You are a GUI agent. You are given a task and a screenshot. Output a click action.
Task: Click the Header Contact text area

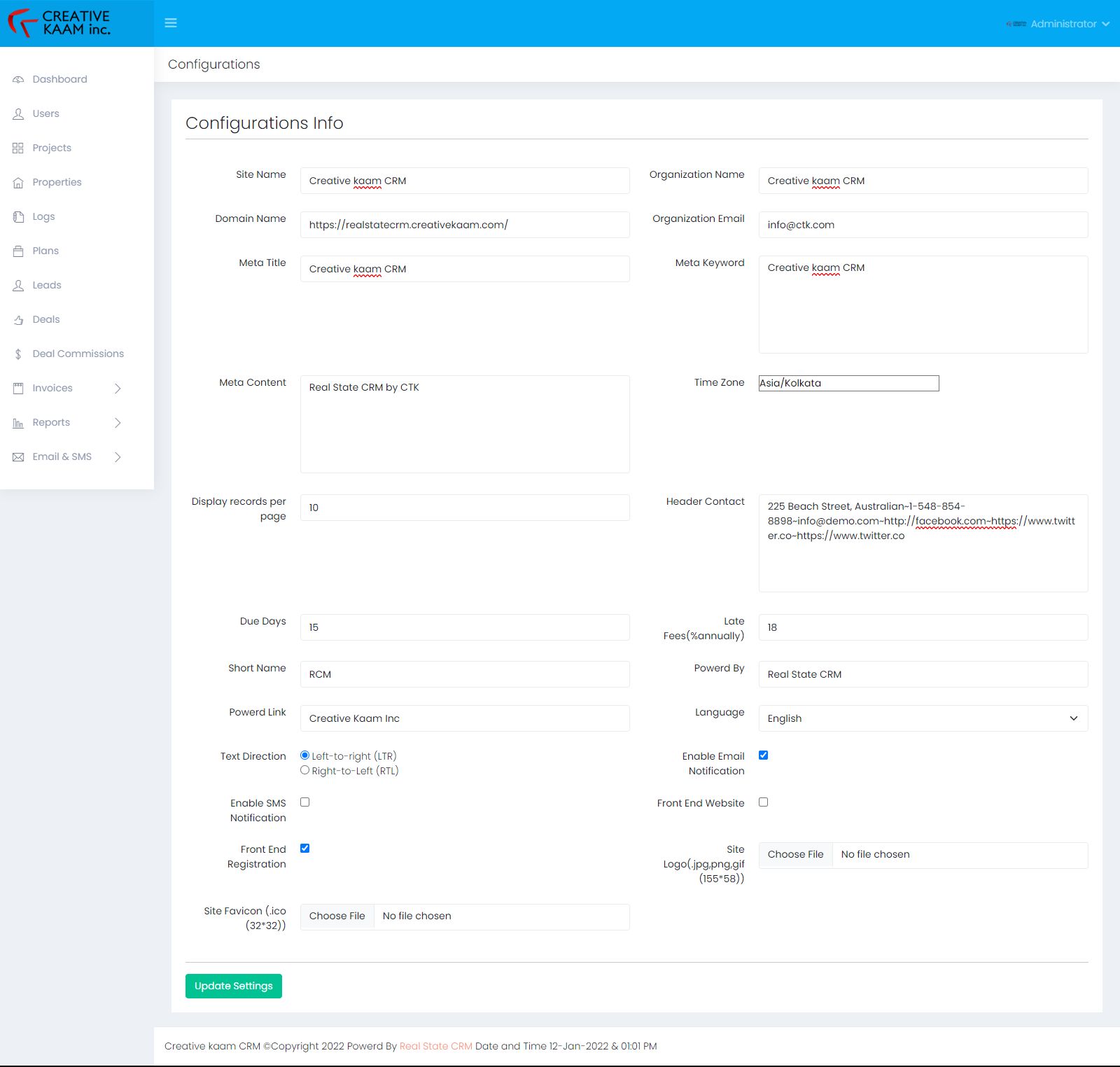[x=923, y=543]
